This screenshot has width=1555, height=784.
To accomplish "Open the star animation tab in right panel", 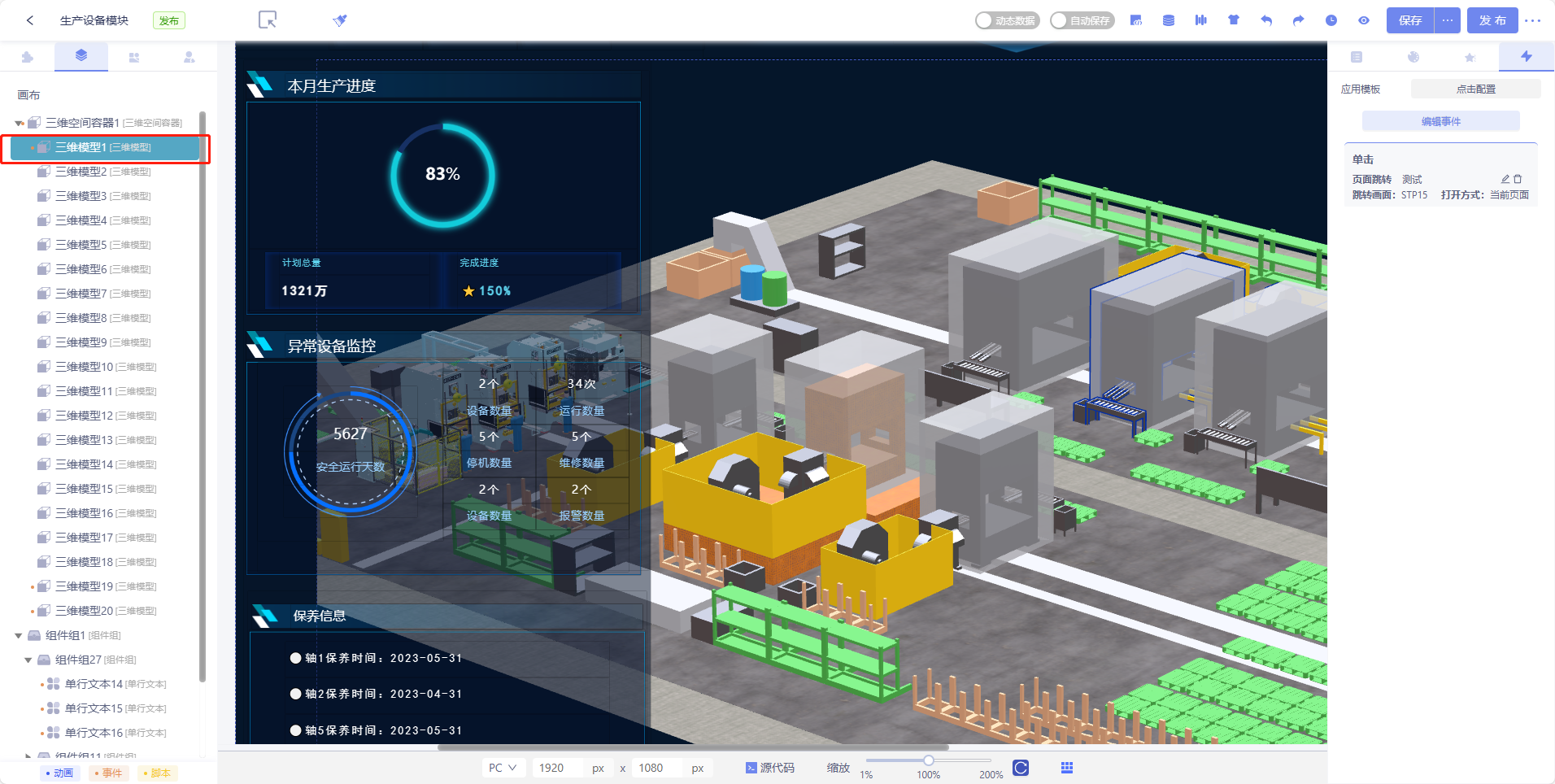I will pyautogui.click(x=1470, y=57).
